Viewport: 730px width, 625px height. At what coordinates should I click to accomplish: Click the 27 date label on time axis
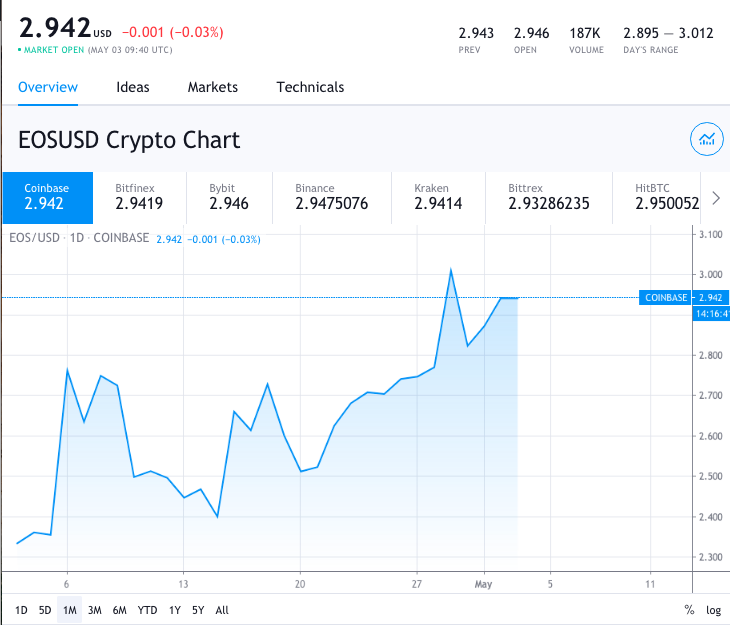coord(417,584)
